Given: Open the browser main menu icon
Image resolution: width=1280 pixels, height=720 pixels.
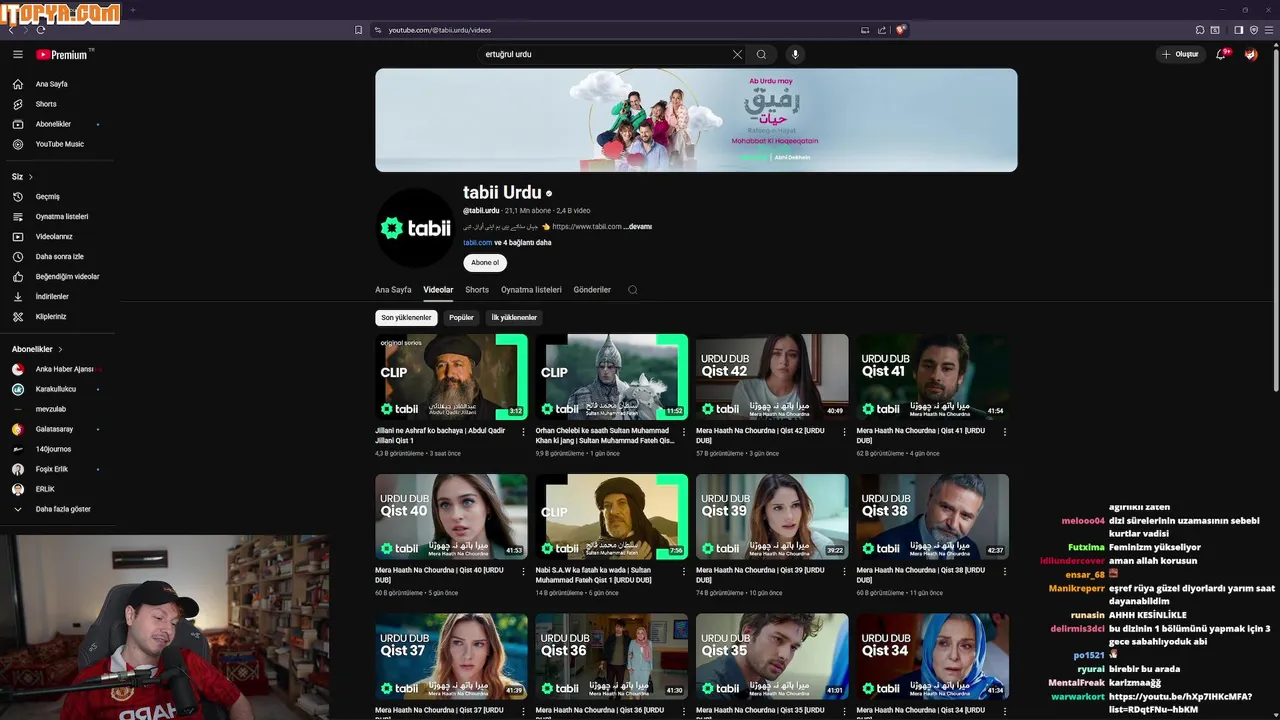Looking at the screenshot, I should click(1269, 30).
